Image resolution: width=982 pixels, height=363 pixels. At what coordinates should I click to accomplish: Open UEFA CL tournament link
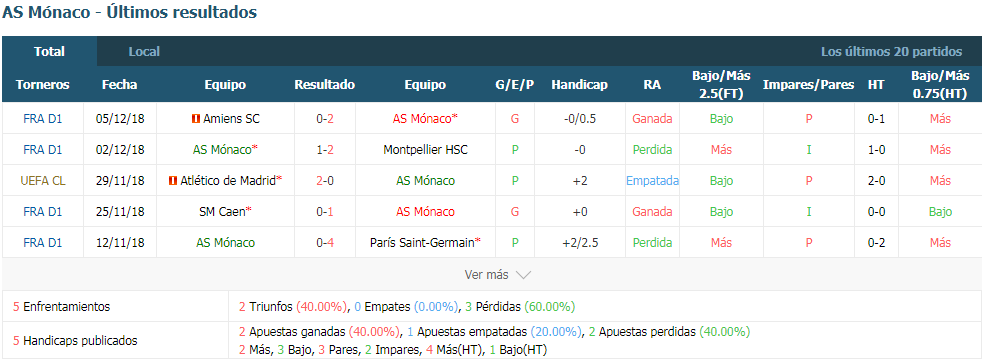tap(43, 181)
